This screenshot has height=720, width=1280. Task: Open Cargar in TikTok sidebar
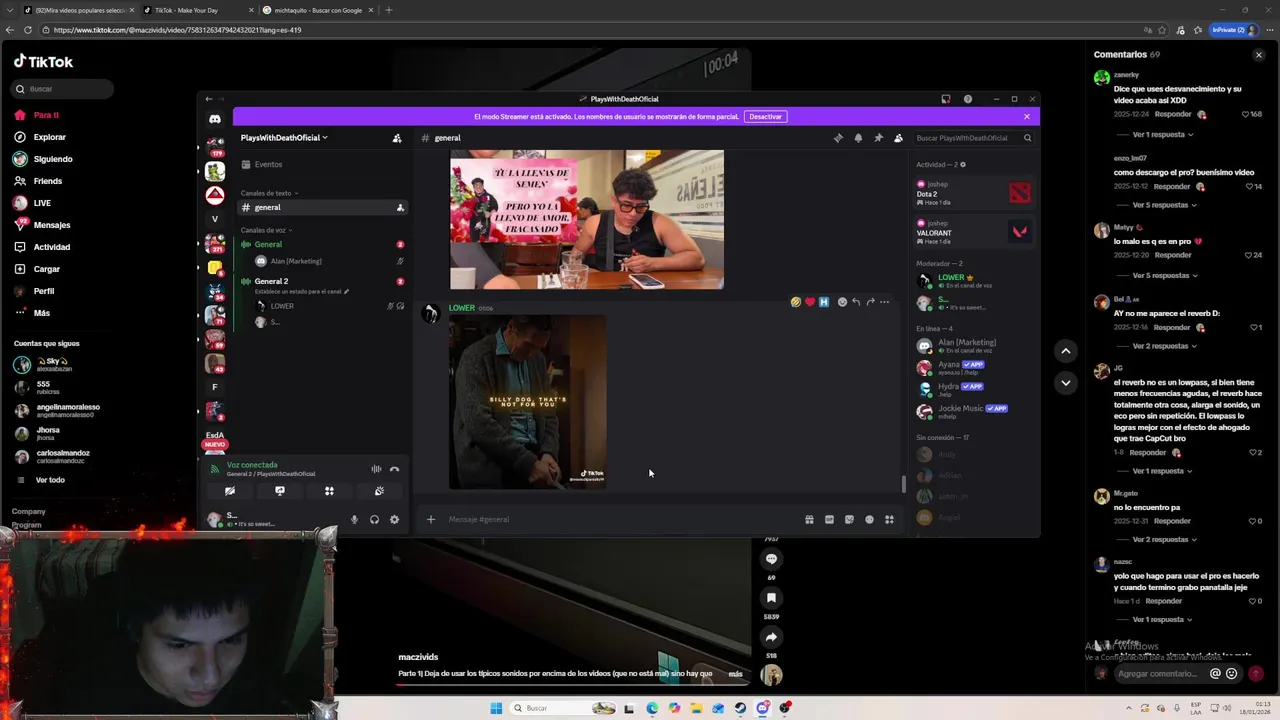(47, 269)
